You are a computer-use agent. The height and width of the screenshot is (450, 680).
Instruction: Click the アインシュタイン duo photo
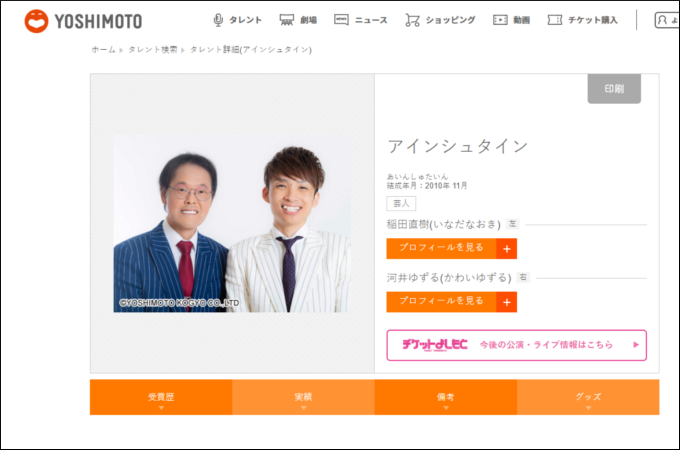pyautogui.click(x=232, y=223)
